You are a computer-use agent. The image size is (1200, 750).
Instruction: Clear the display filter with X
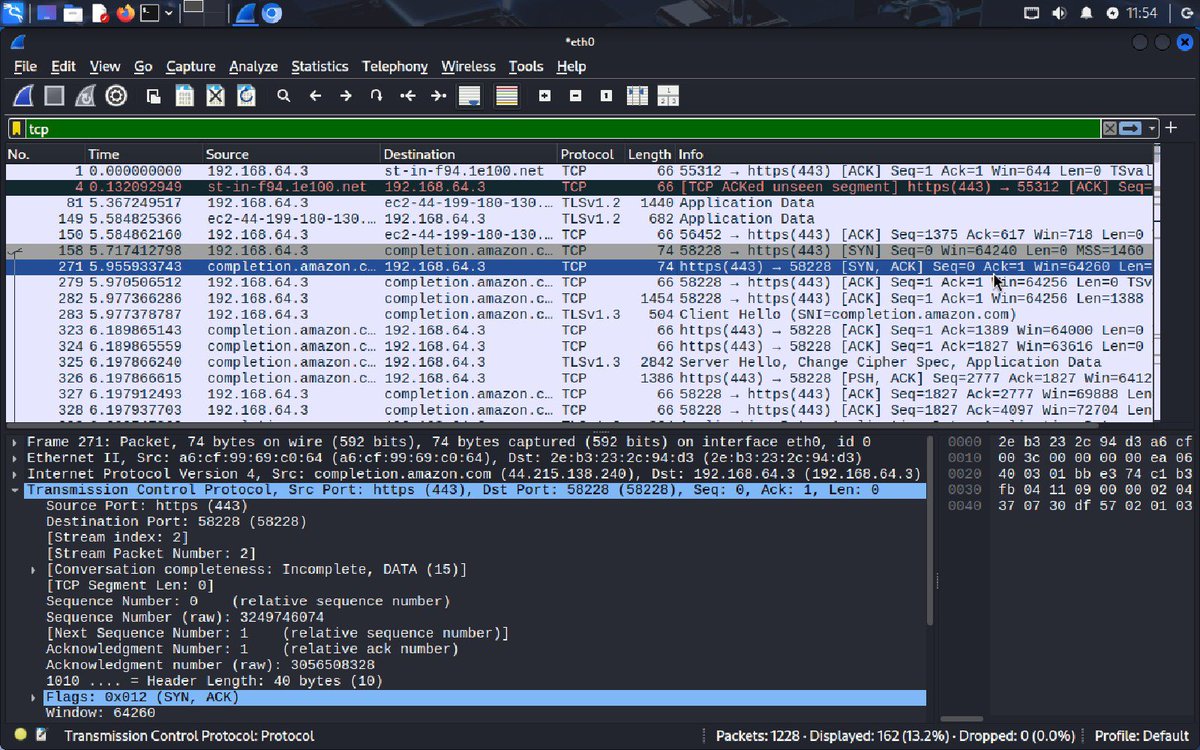[x=1110, y=129]
